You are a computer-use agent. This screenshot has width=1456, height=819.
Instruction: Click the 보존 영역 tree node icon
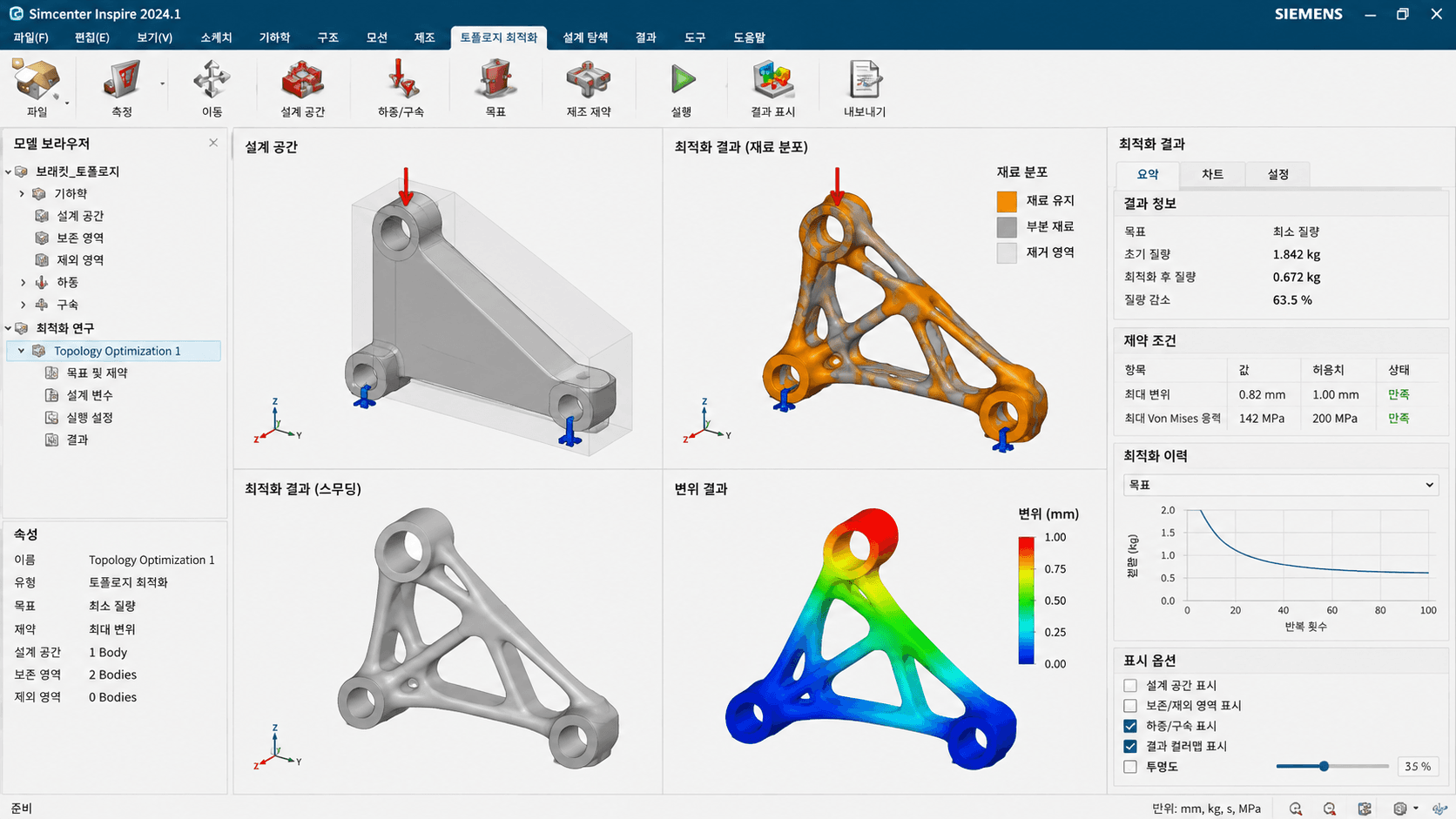pyautogui.click(x=42, y=238)
